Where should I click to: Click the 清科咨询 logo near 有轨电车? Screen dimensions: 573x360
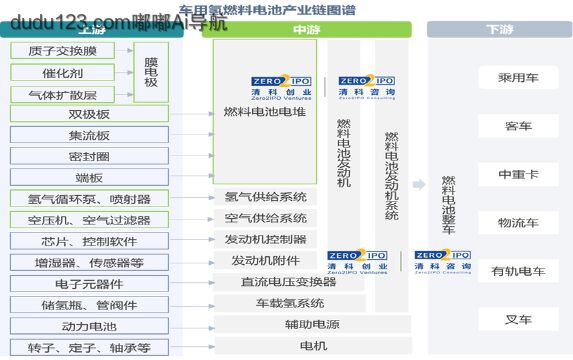point(443,262)
